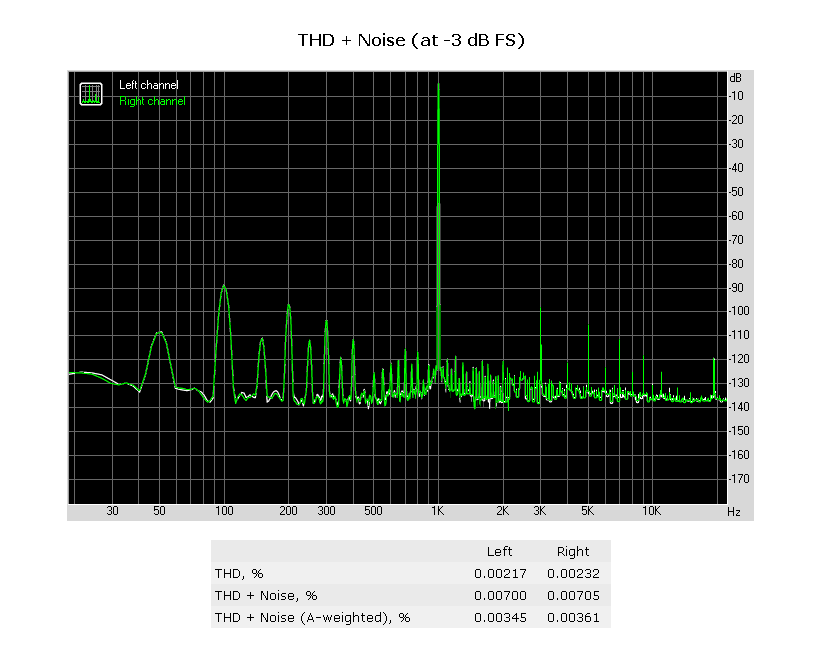
Task: Click the -140 dB axis label
Action: 739,407
